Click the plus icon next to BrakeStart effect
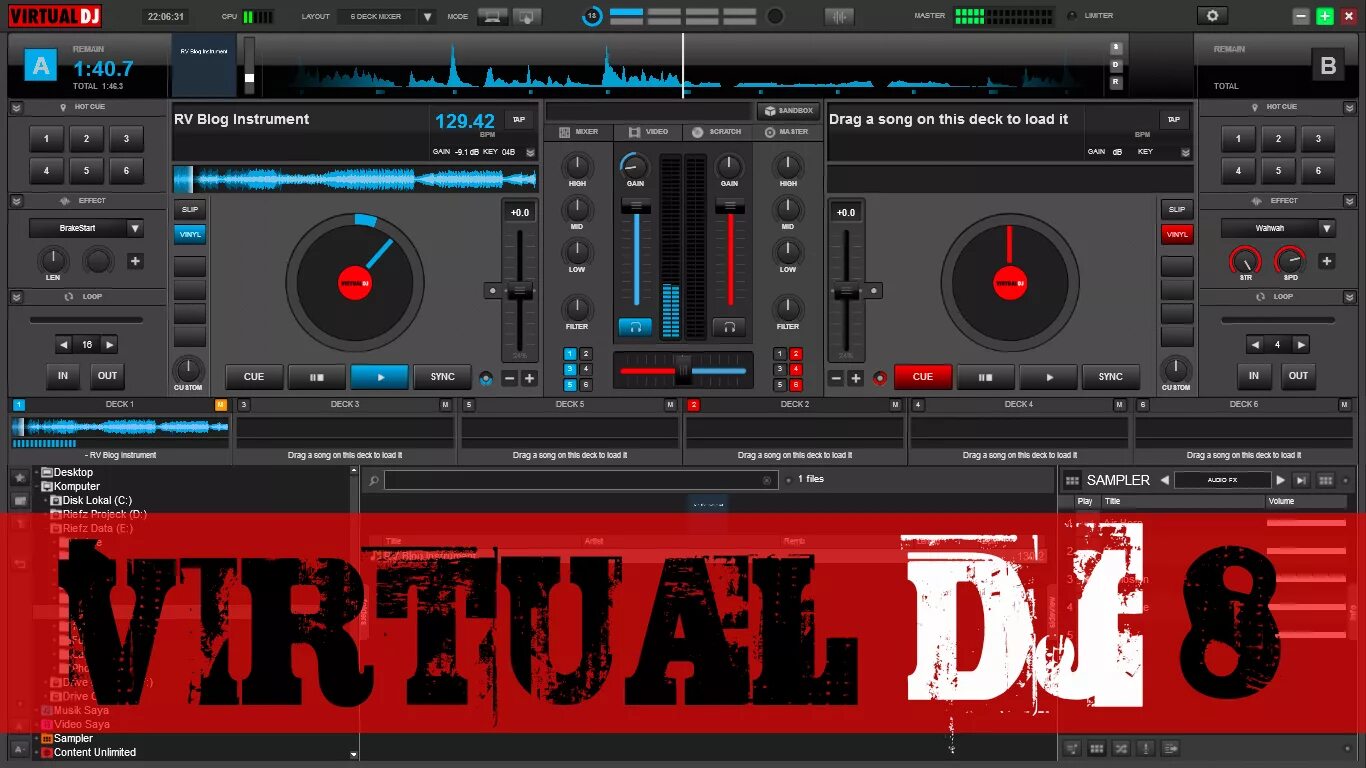Viewport: 1366px width, 768px height. pyautogui.click(x=135, y=262)
